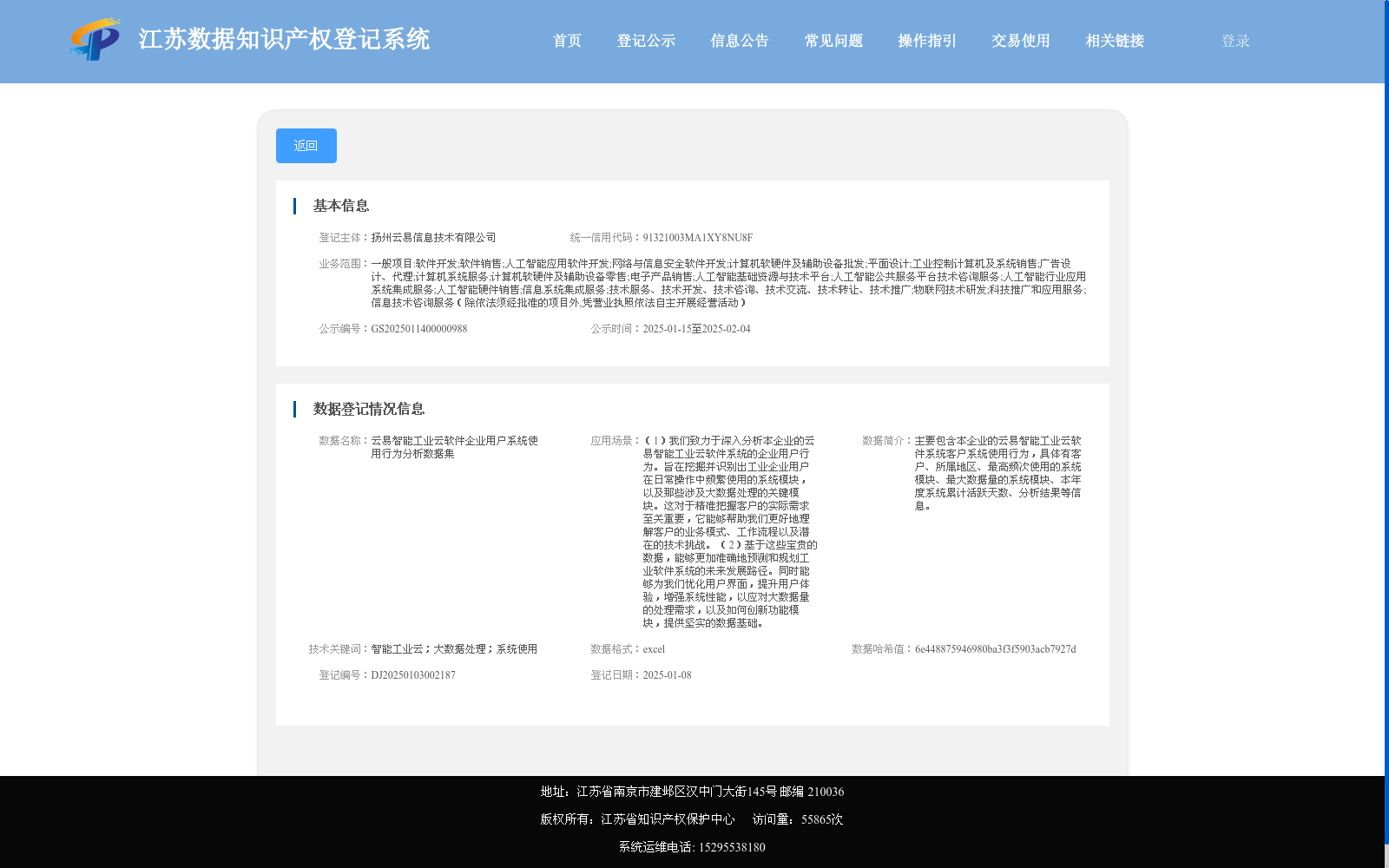Click the site title 江苏数据知识产权登记系统
The image size is (1389, 868).
pos(284,39)
